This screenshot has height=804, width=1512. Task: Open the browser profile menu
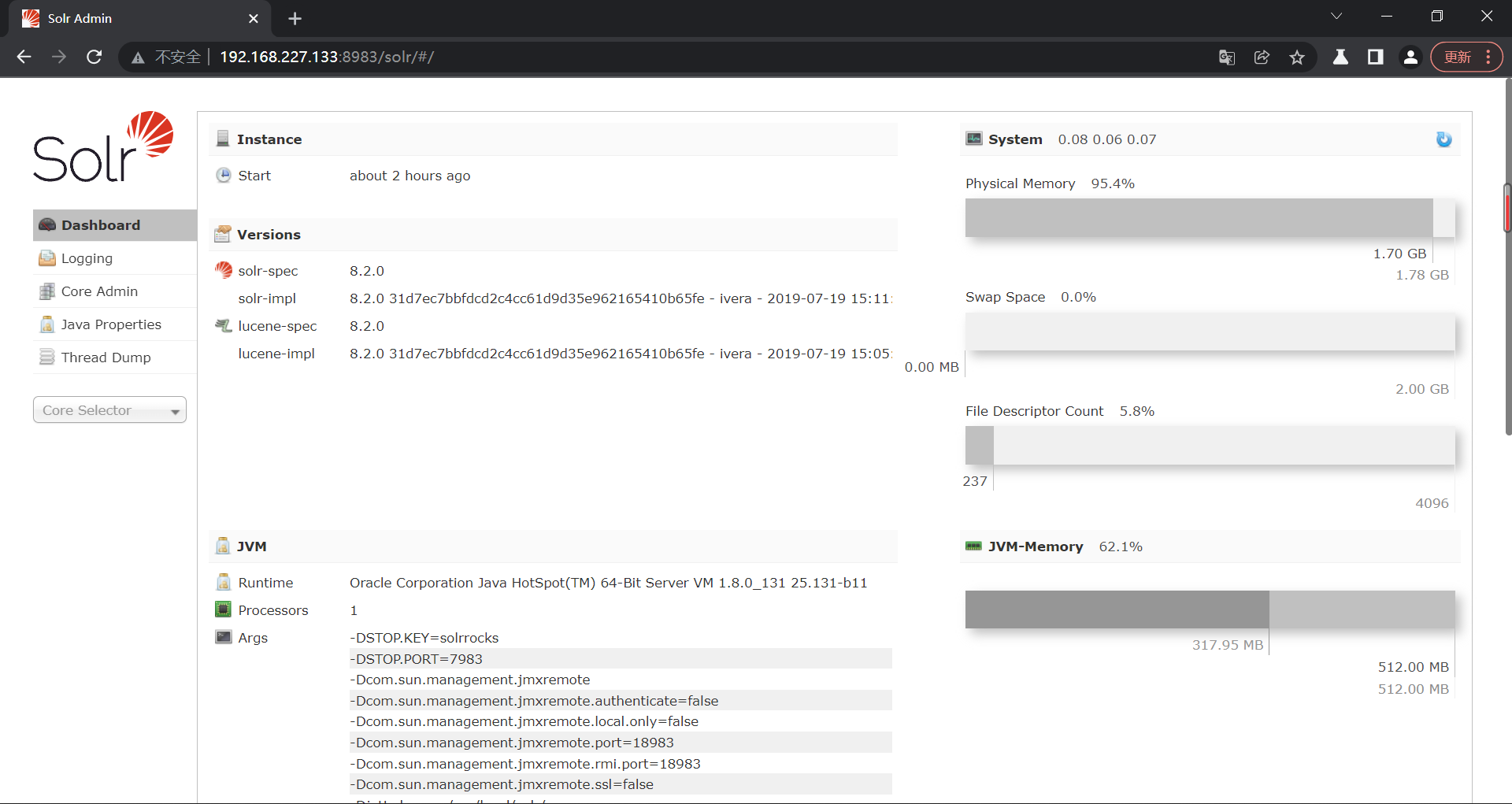point(1410,57)
